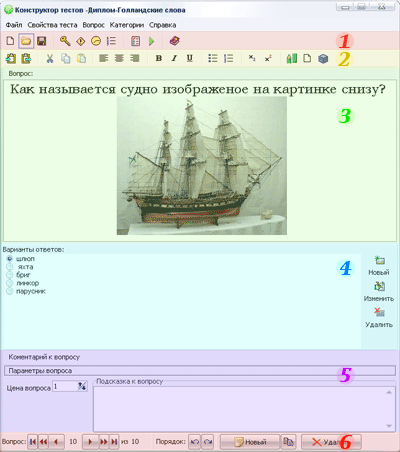Open the Справка menu
This screenshot has width=400, height=452.
pos(163,25)
